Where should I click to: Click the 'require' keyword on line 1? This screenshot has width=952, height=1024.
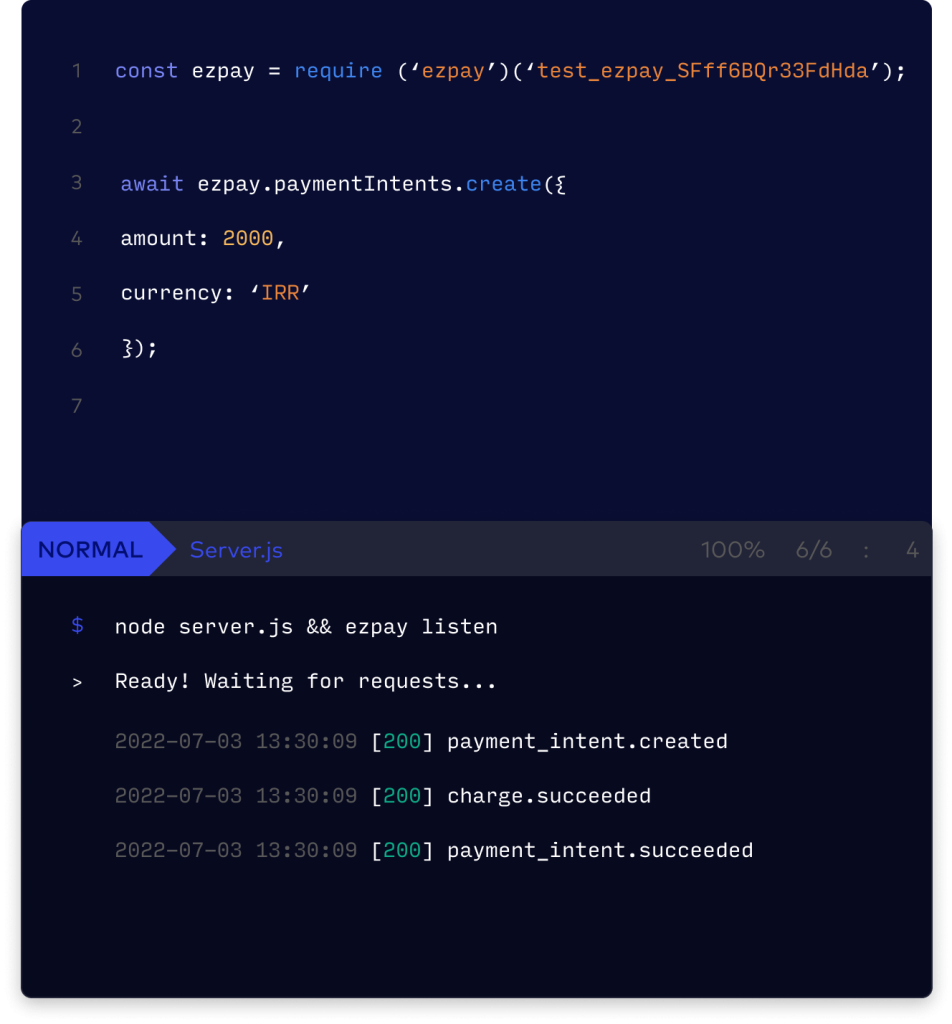pyautogui.click(x=338, y=71)
